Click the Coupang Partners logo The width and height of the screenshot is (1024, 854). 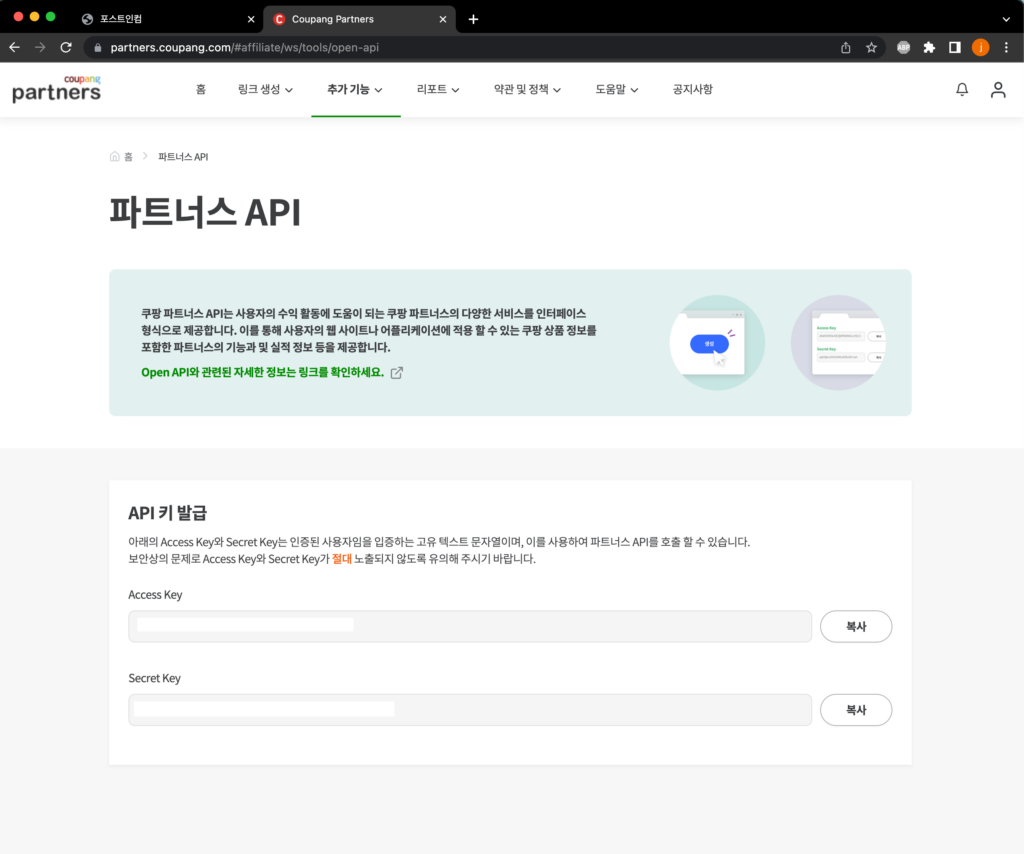(x=57, y=89)
